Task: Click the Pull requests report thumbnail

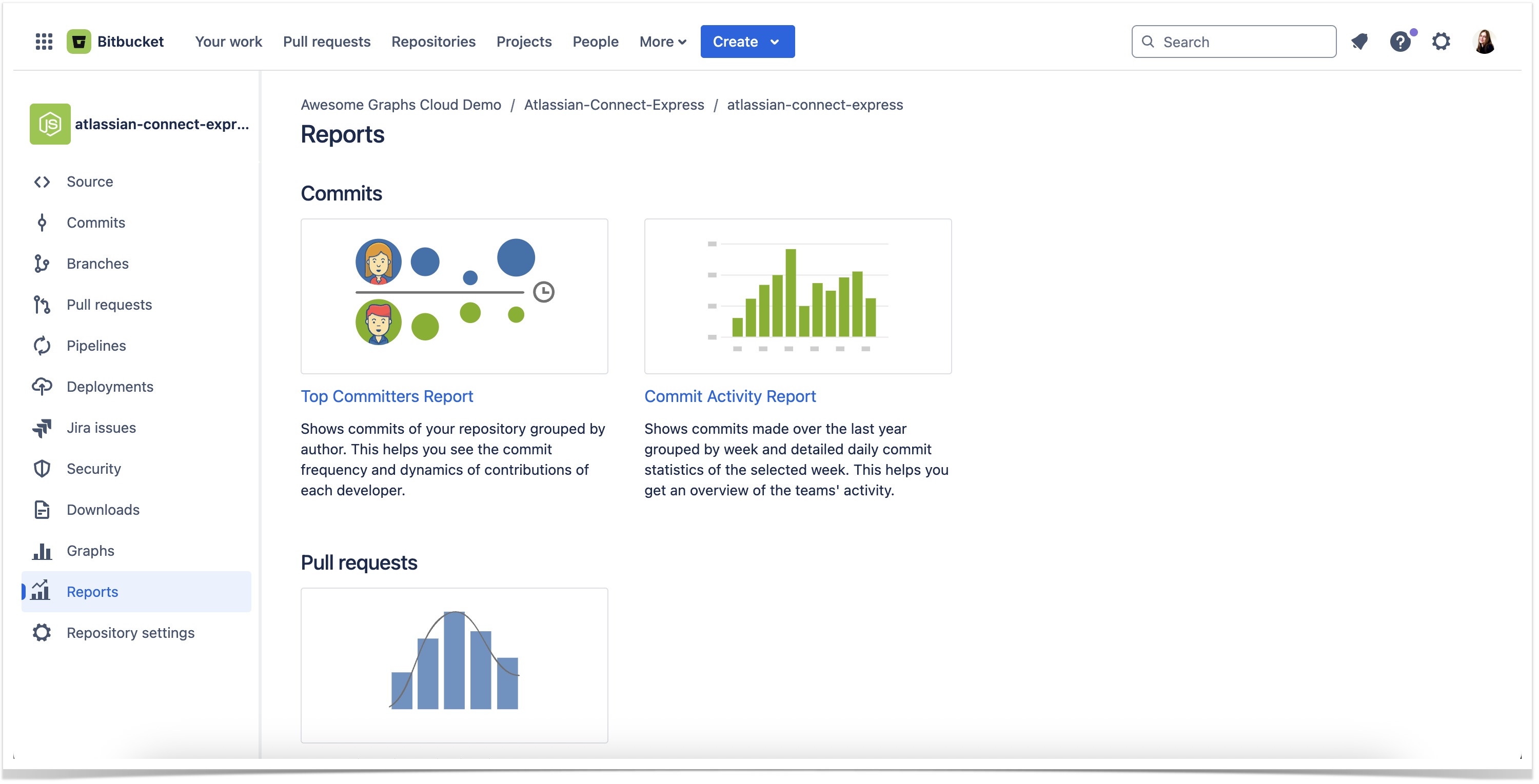Action: (x=454, y=665)
